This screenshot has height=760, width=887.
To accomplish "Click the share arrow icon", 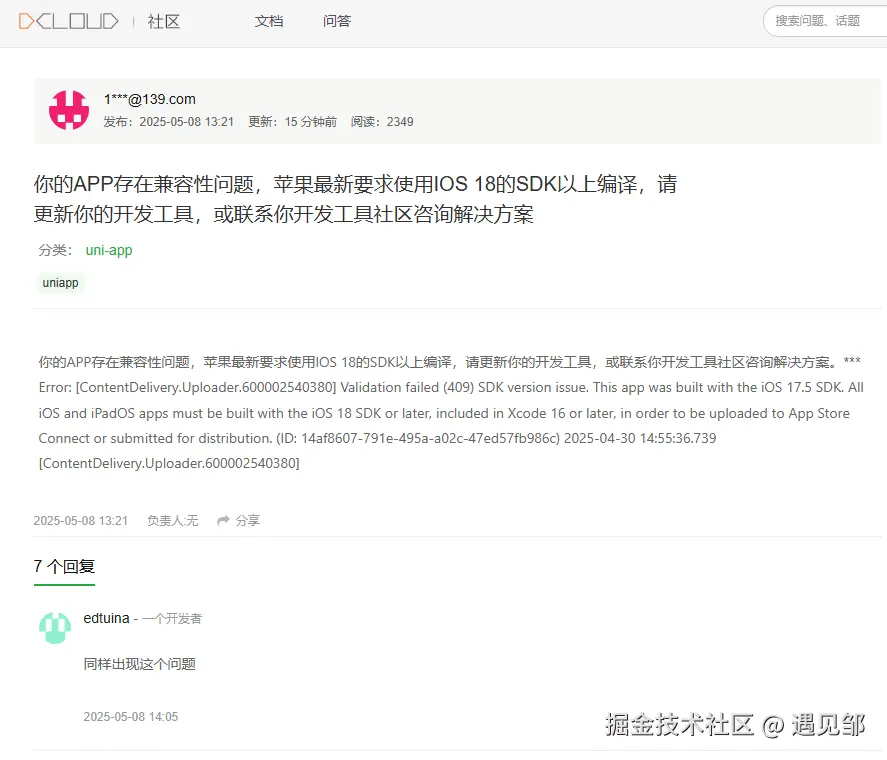I will pyautogui.click(x=223, y=520).
